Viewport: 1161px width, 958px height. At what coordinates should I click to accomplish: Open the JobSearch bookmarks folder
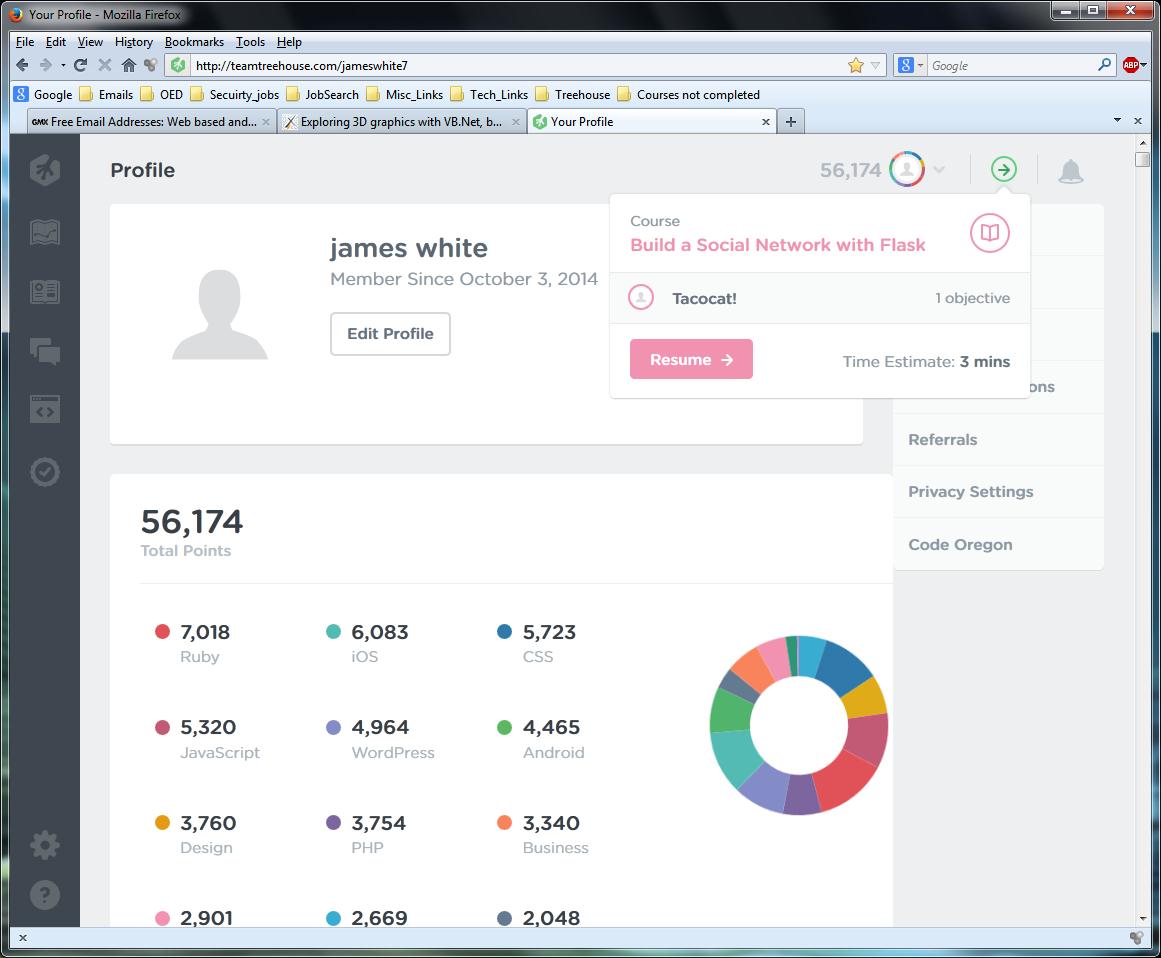pos(323,94)
